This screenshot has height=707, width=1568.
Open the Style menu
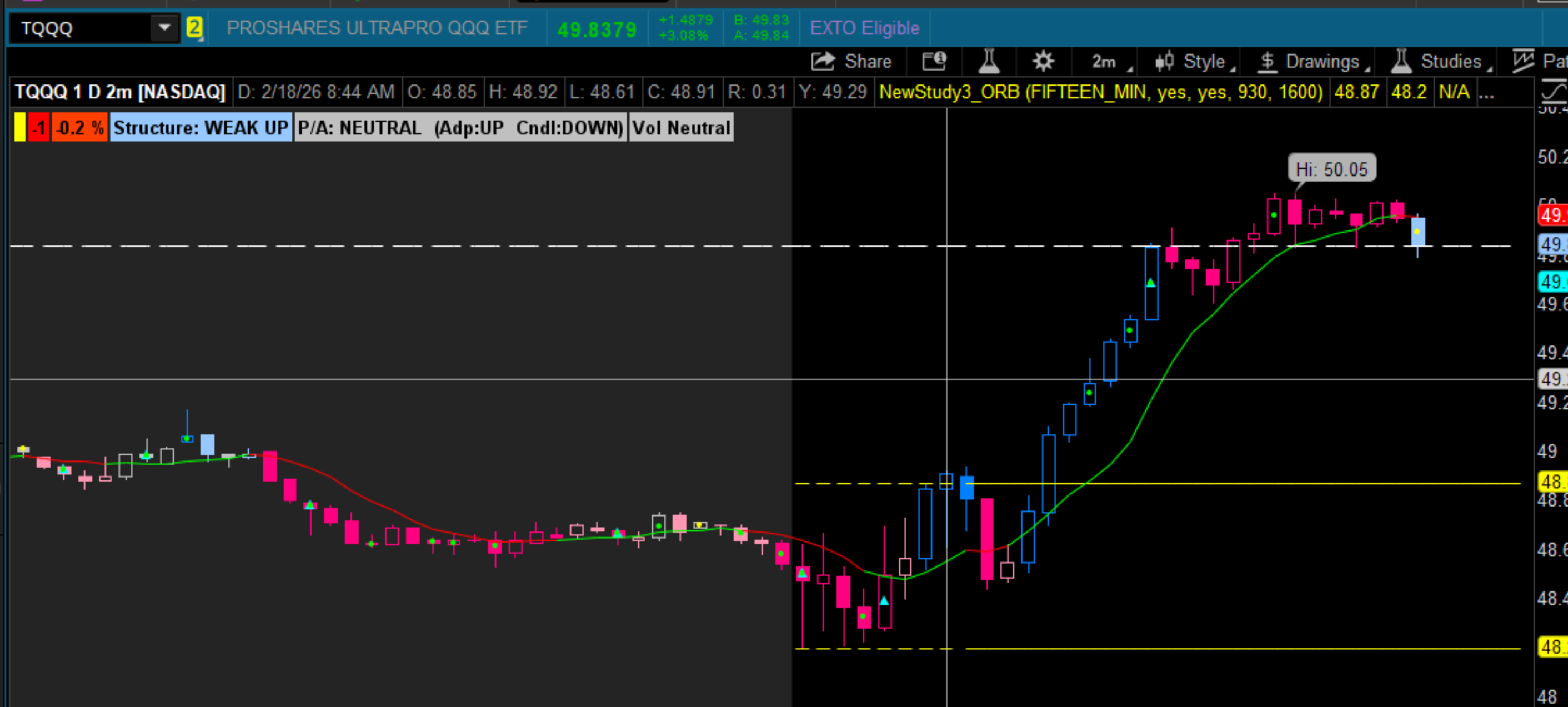pos(1204,62)
